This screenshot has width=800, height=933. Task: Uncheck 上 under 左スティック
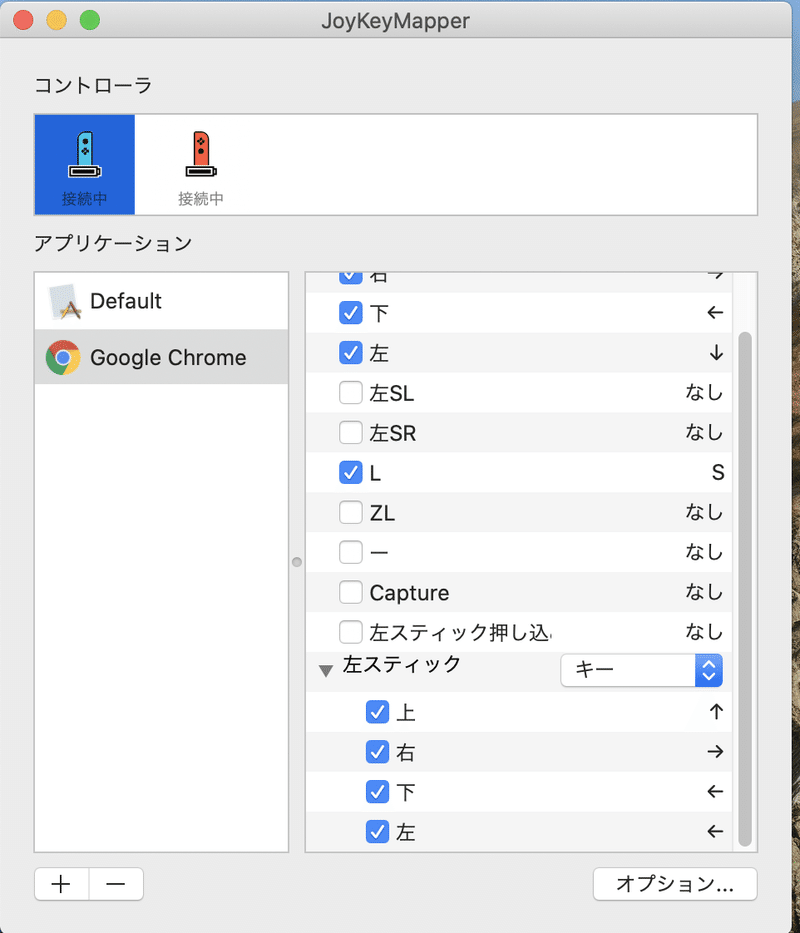377,712
